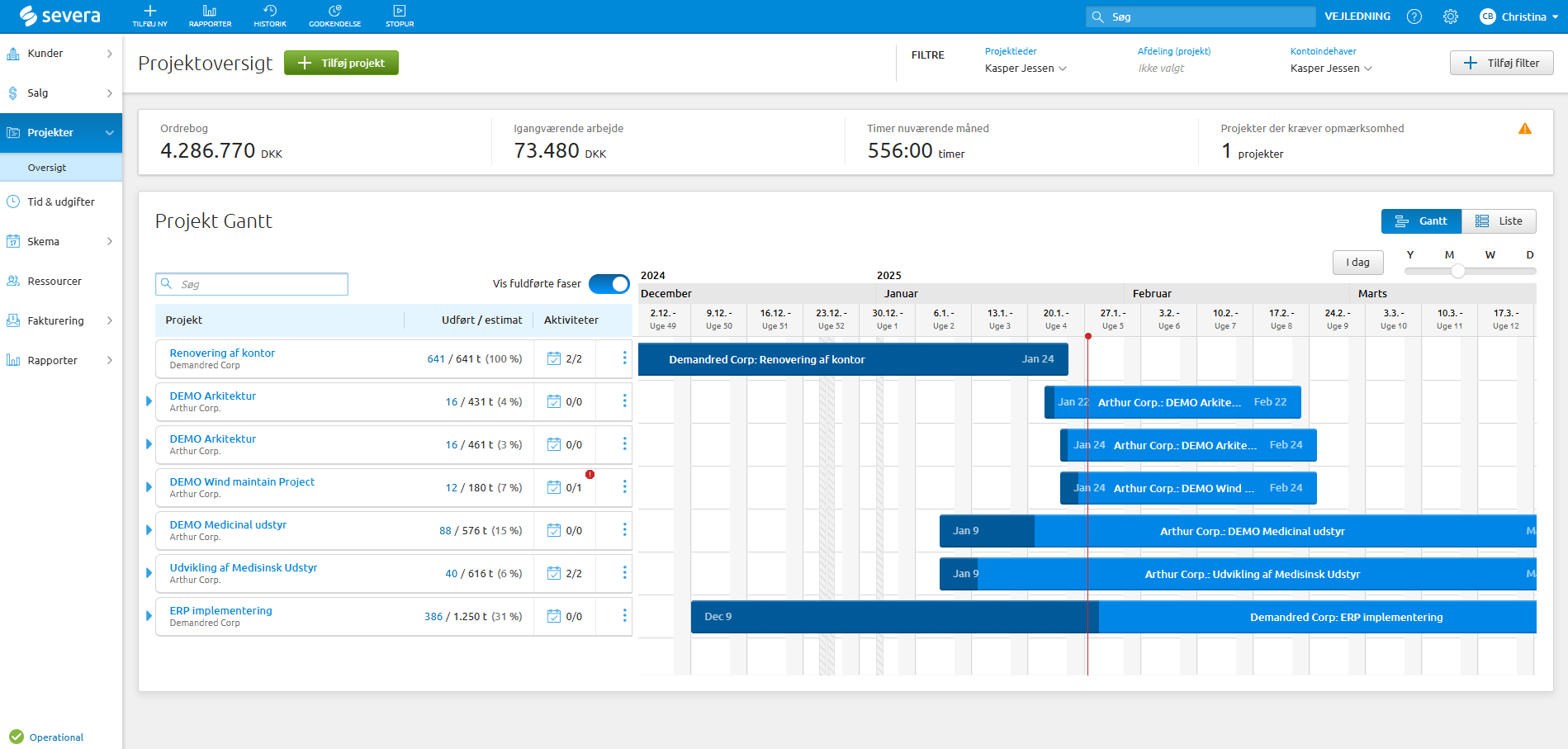Click the help question mark icon
The image size is (1568, 749).
point(1414,17)
